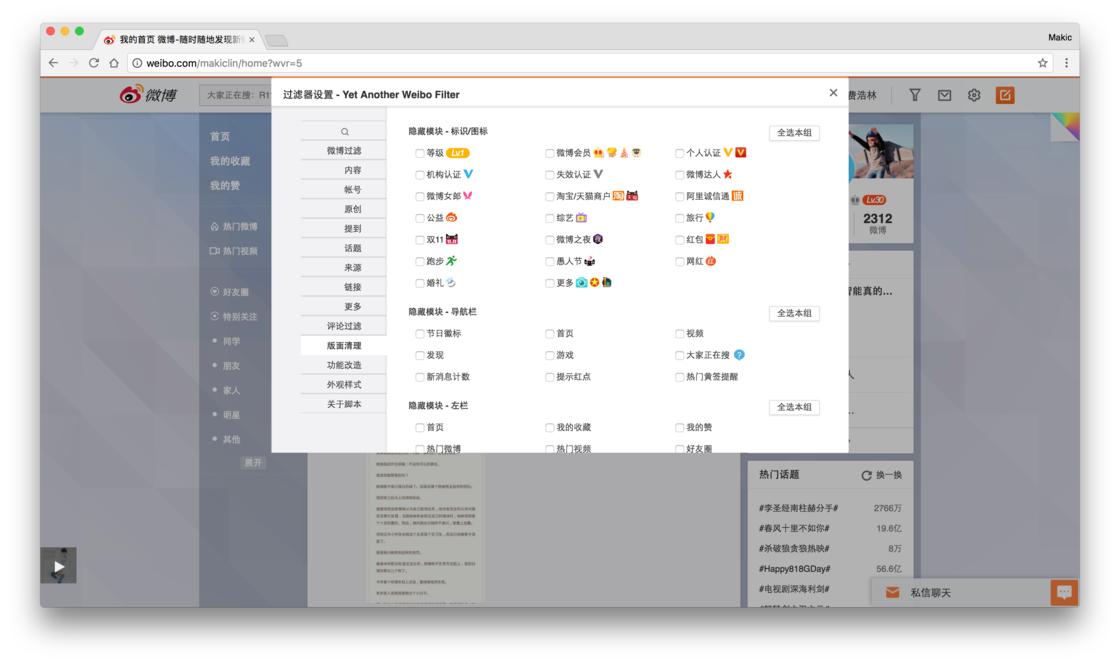This screenshot has width=1120, height=665.
Task: Open the funnel filter icon in Weibo header
Action: coord(914,95)
